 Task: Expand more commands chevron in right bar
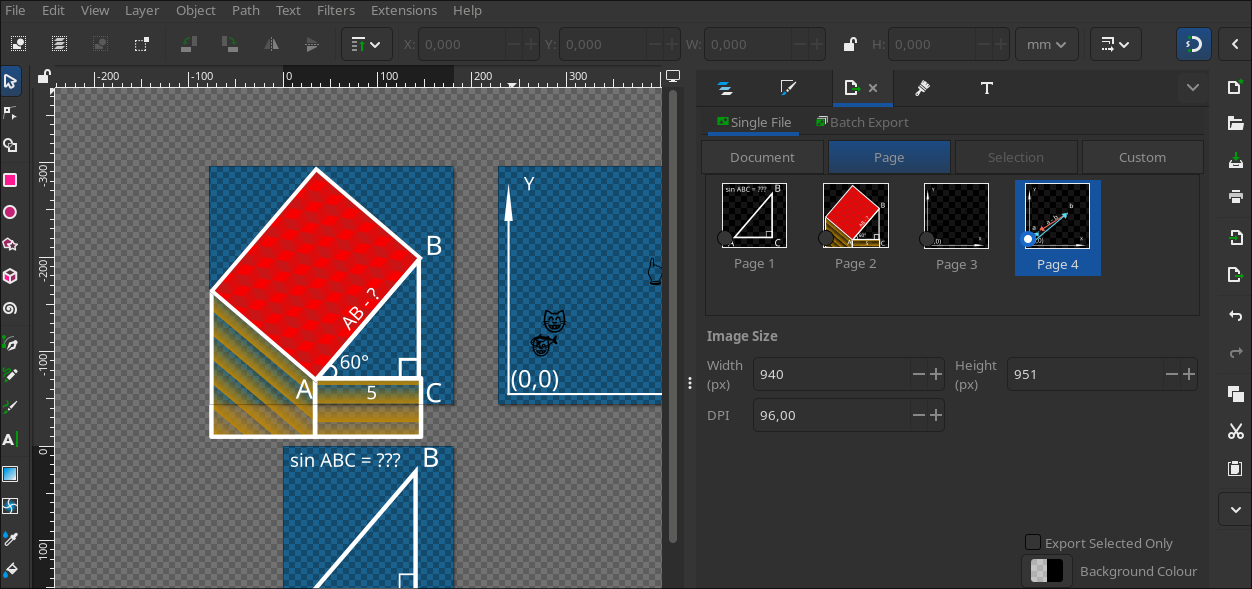coord(1235,508)
